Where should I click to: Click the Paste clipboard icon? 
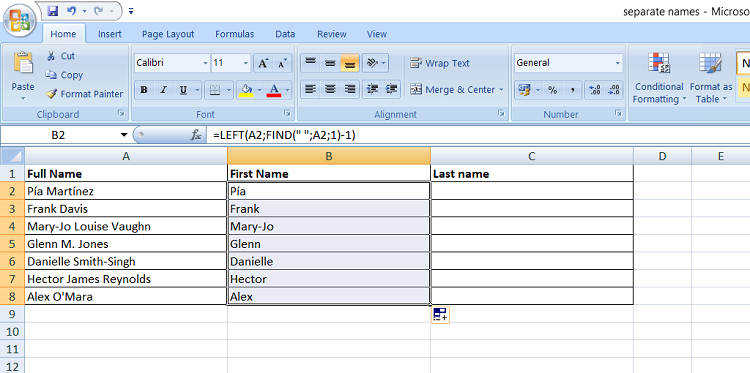click(x=23, y=64)
